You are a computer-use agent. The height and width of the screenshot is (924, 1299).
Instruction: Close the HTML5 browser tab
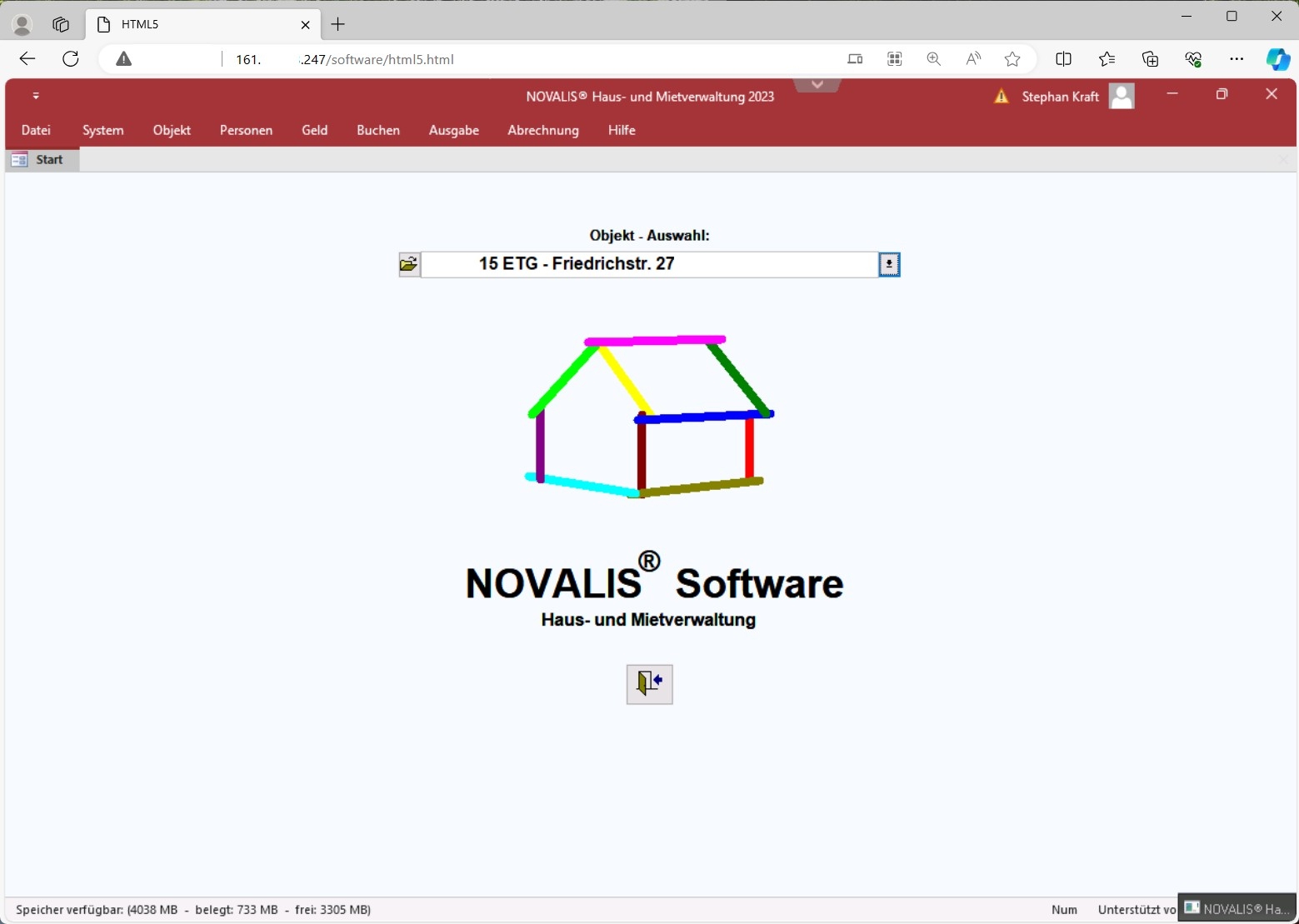tap(305, 25)
